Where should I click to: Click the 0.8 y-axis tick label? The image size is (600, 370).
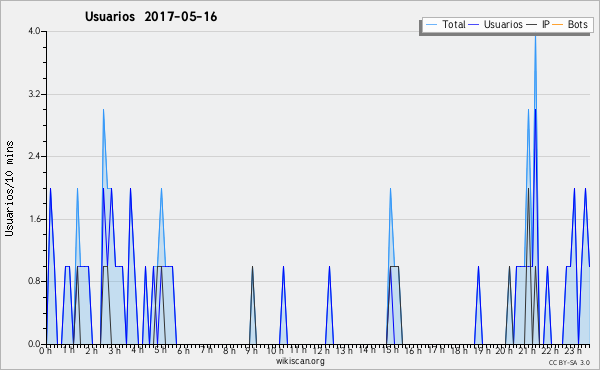click(34, 281)
